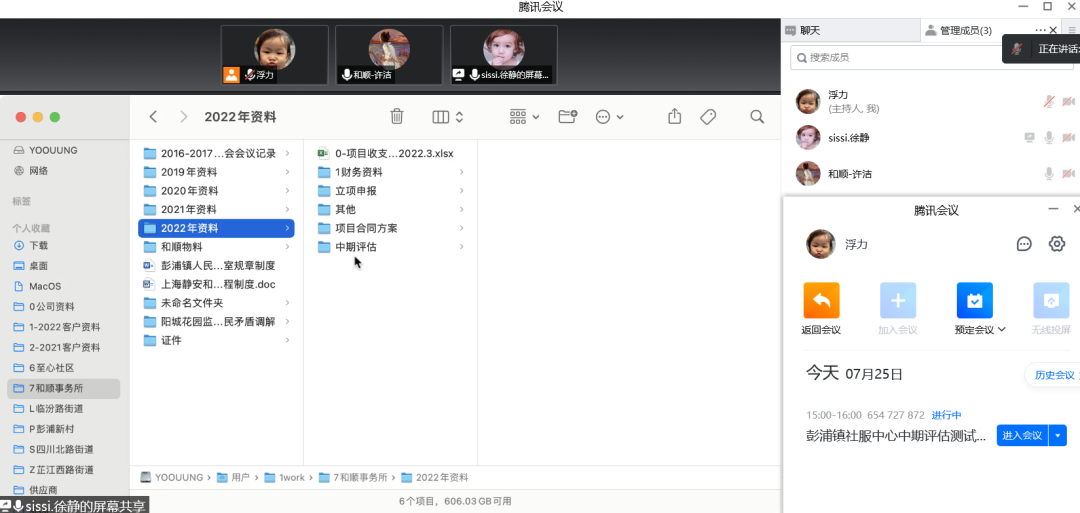Toggle camera for sissi.徐静
The width and height of the screenshot is (1080, 513).
coord(1068,138)
